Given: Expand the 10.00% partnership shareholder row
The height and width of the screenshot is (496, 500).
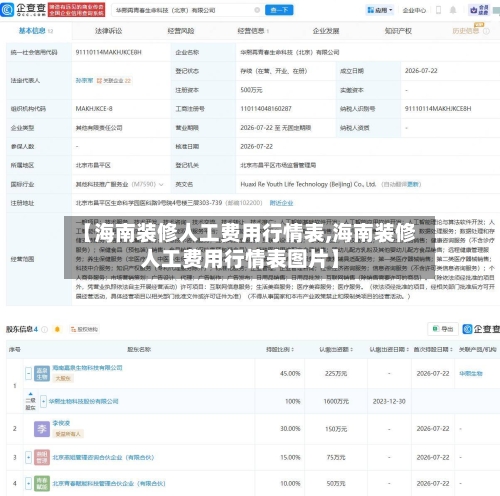Looking at the screenshot, I should [29, 483].
